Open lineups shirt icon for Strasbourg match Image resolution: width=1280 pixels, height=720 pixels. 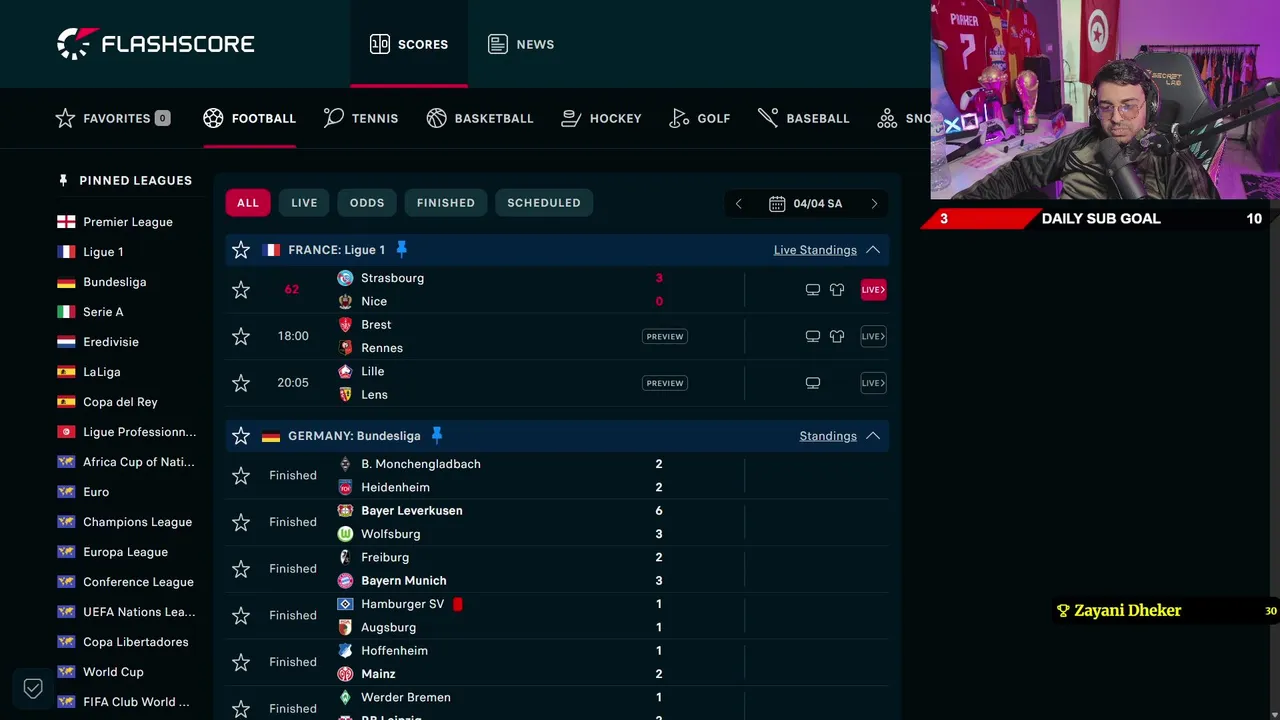837,290
